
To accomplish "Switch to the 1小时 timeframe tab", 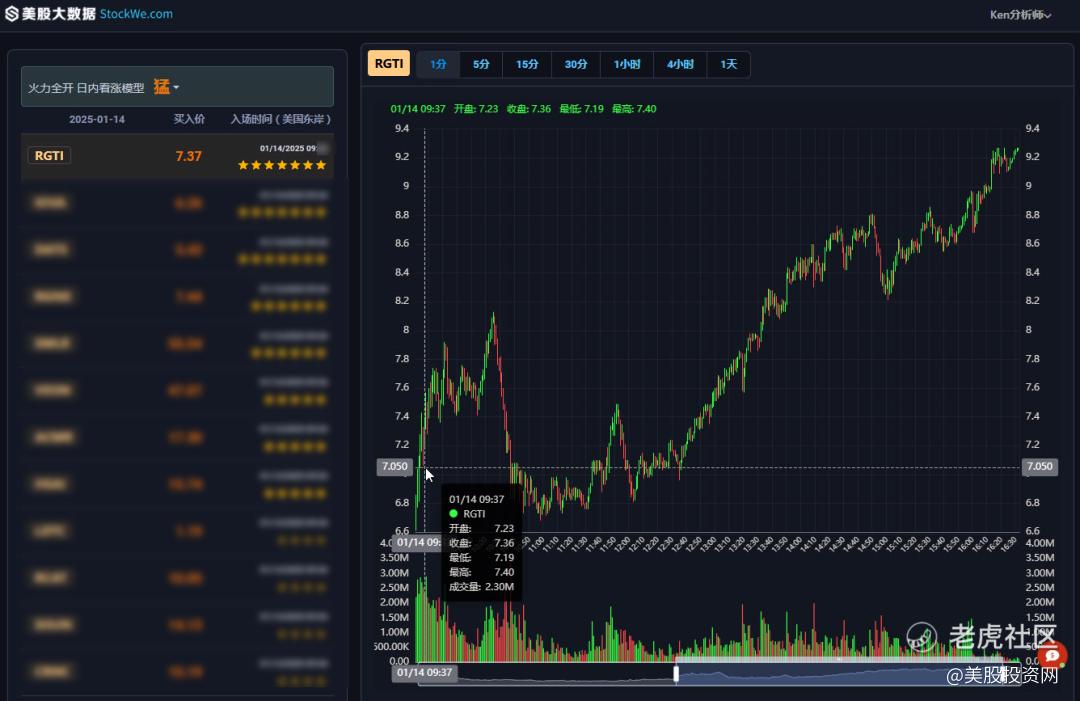I will [627, 64].
